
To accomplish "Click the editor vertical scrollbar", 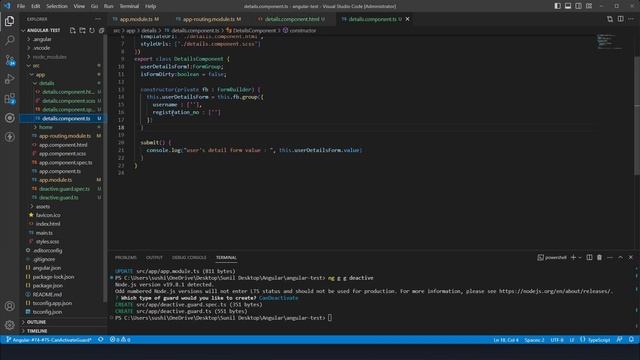I will pos(637,116).
